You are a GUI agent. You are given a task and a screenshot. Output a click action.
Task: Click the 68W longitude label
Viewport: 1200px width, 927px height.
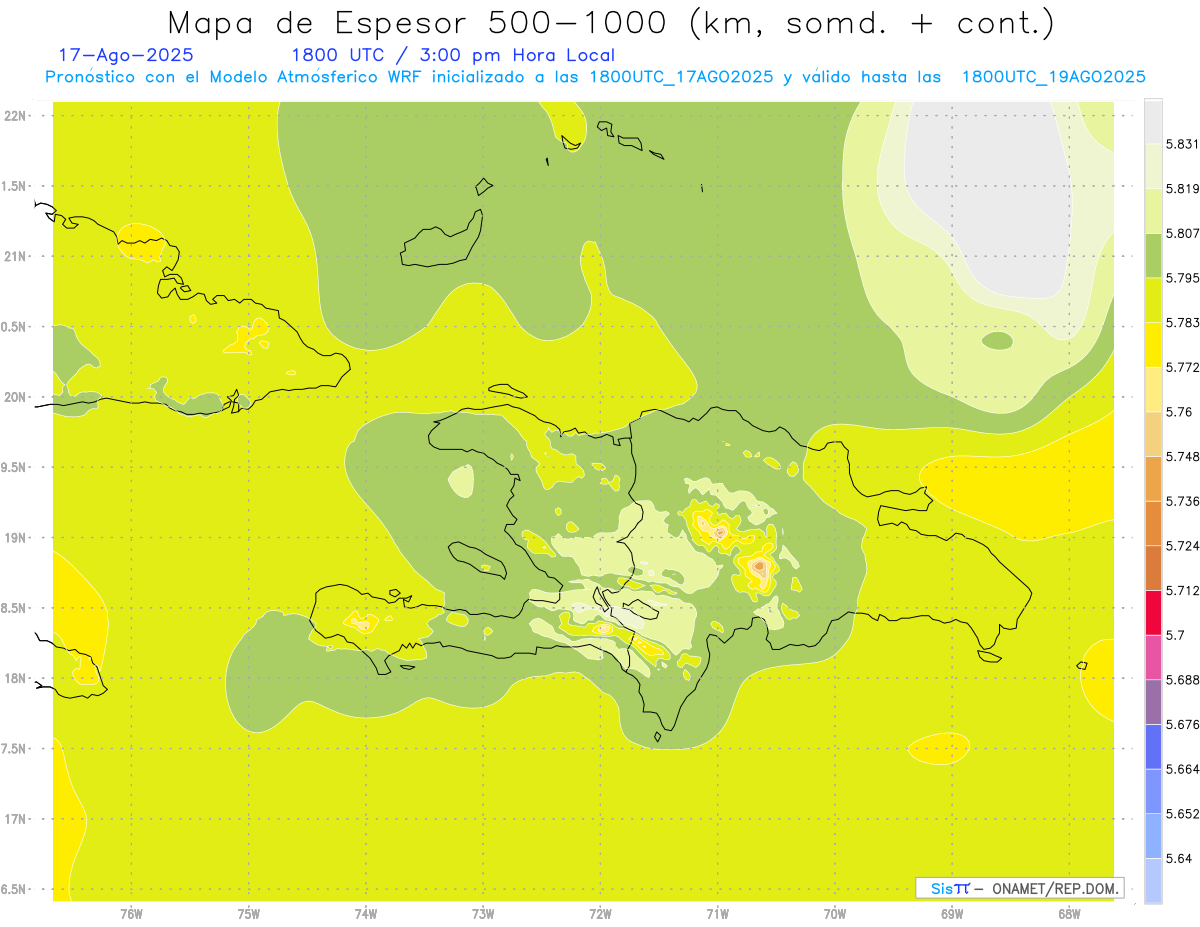point(1069,914)
